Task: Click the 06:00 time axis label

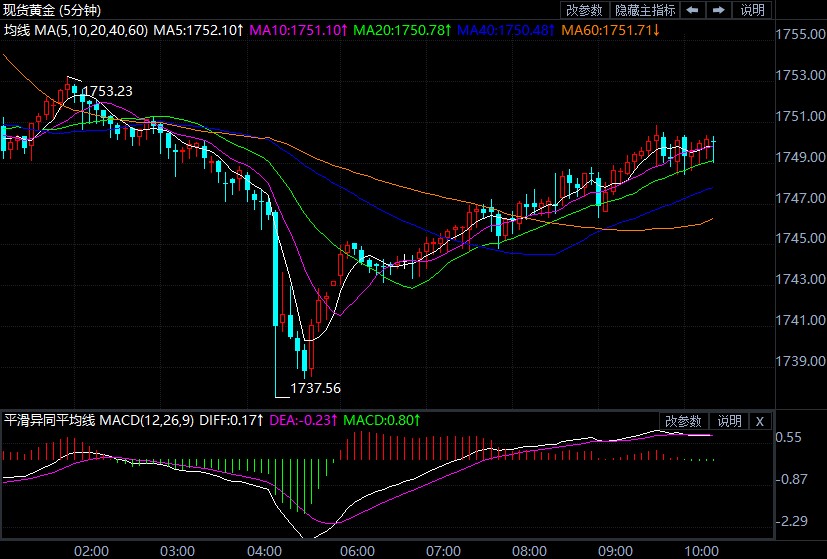Action: pyautogui.click(x=357, y=549)
